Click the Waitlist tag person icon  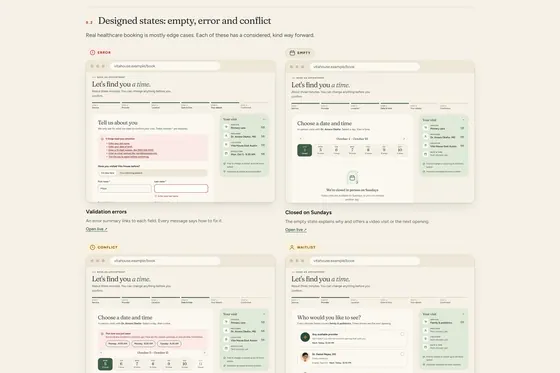coord(292,247)
